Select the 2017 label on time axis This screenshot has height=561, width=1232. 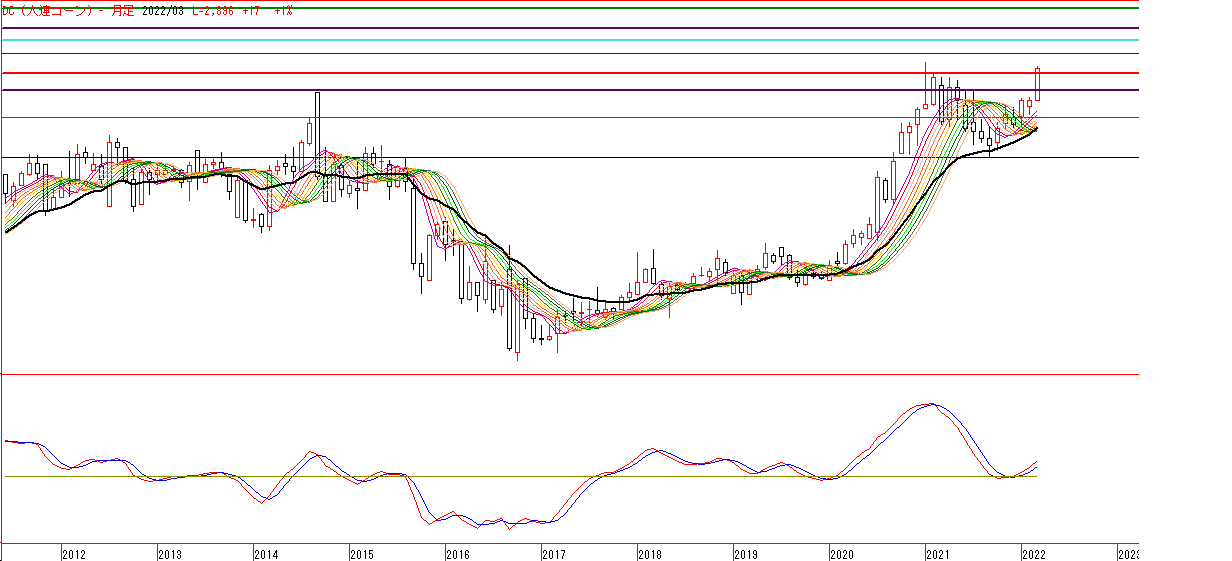554,554
